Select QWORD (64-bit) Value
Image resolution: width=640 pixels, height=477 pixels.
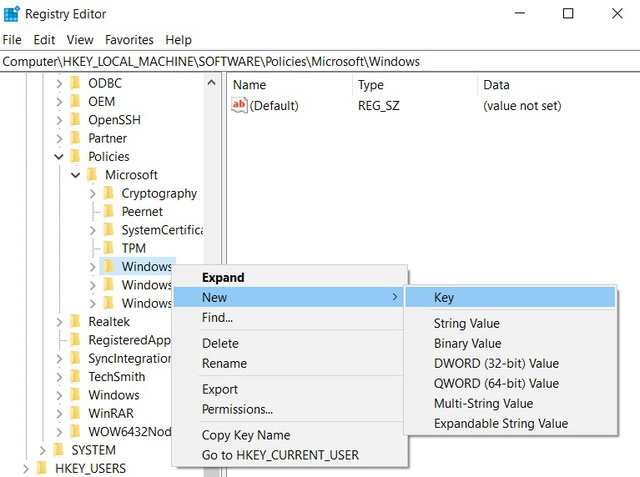click(510, 383)
